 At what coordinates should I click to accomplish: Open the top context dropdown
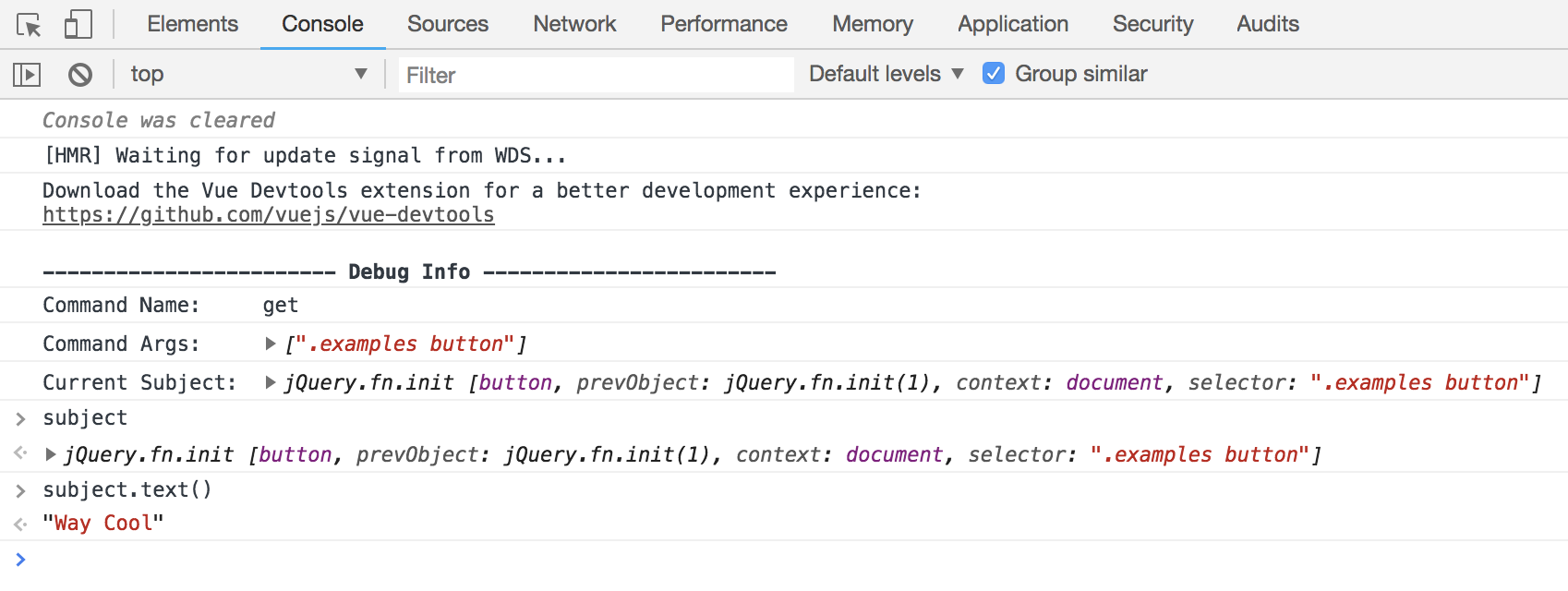click(x=247, y=74)
